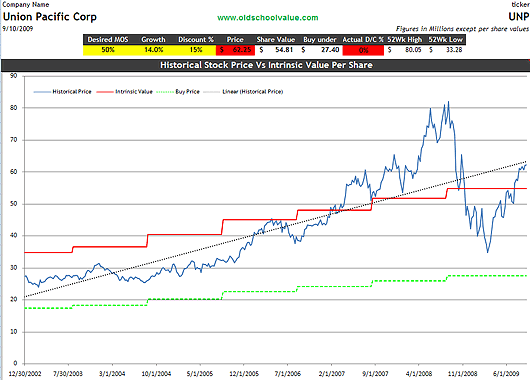Select the Historical Price legend entry
This screenshot has width=530, height=380.
[x=63, y=92]
